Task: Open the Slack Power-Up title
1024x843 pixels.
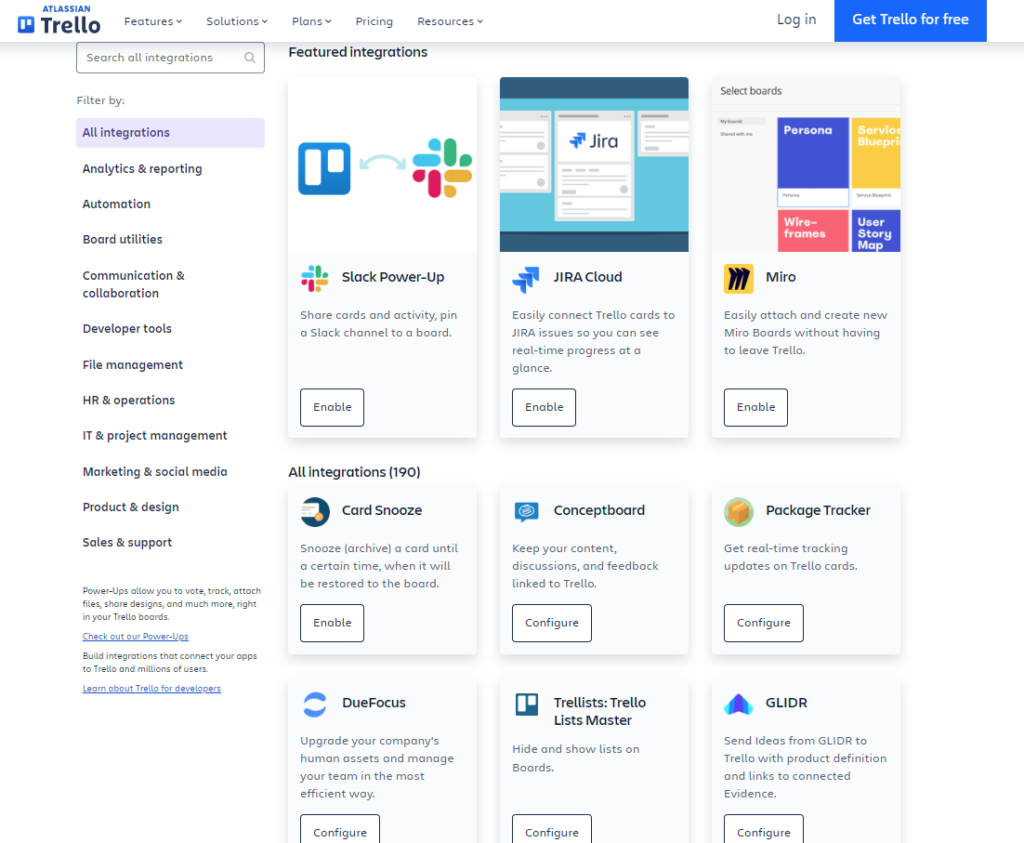Action: coord(393,277)
